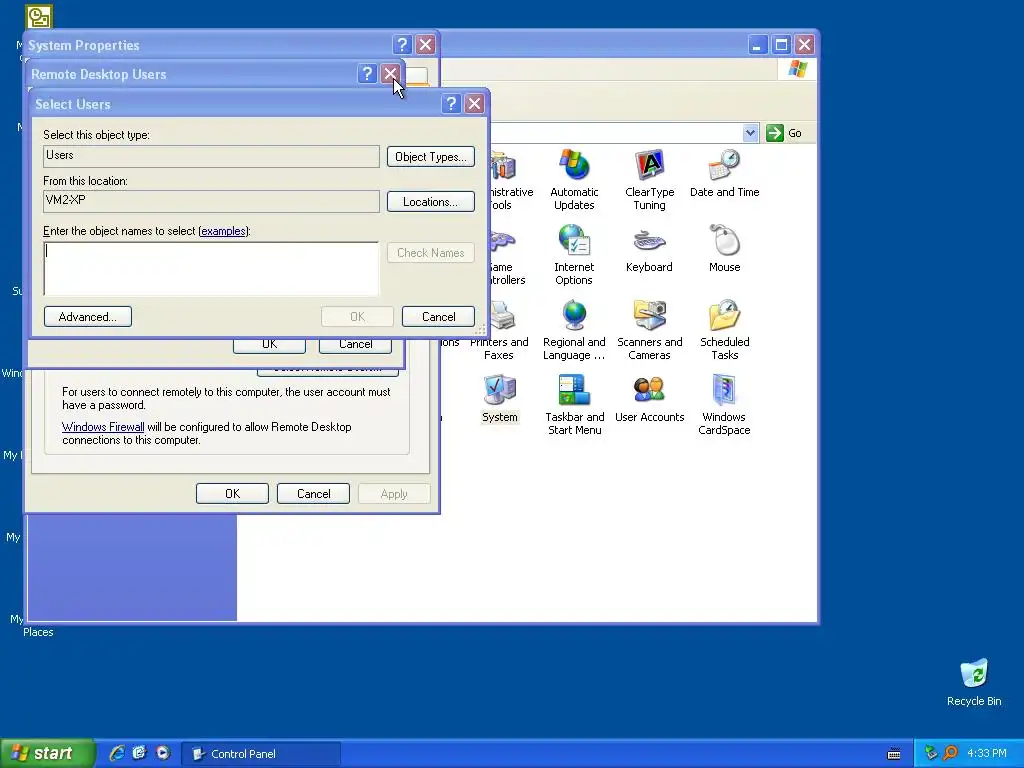Screen dimensions: 1024x768
Task: Open the Start menu
Action: pos(47,754)
